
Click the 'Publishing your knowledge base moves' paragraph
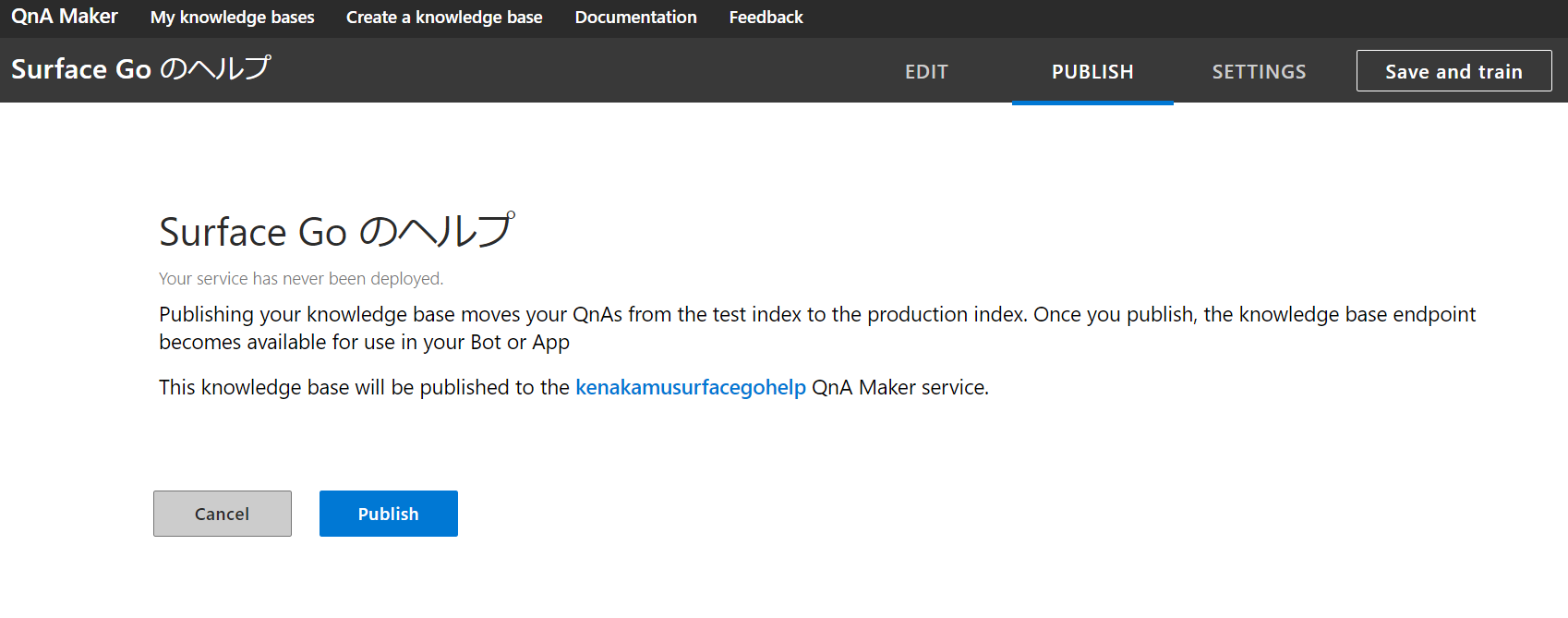(x=817, y=328)
